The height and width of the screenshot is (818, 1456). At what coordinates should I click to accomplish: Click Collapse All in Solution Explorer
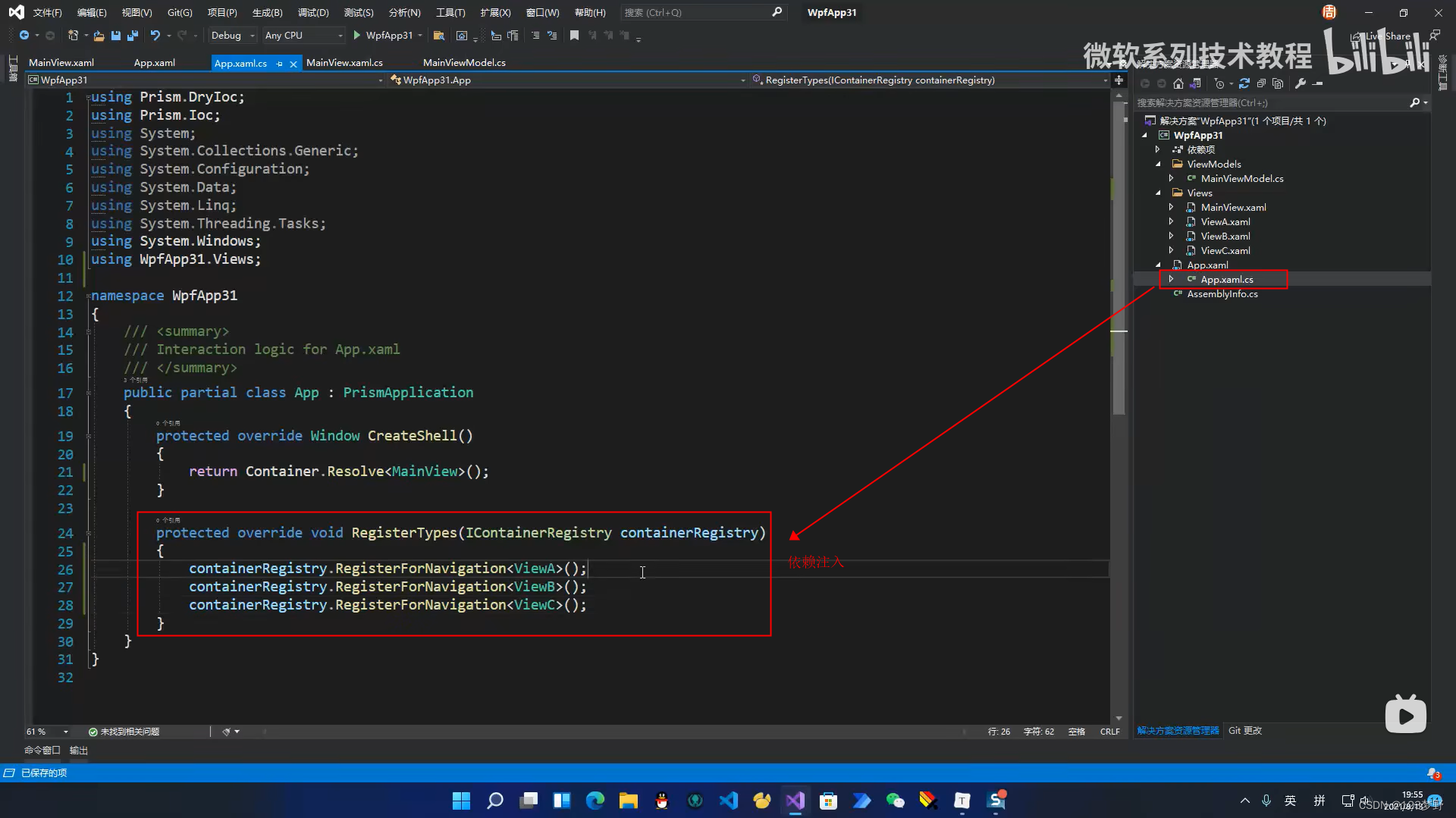[1261, 83]
